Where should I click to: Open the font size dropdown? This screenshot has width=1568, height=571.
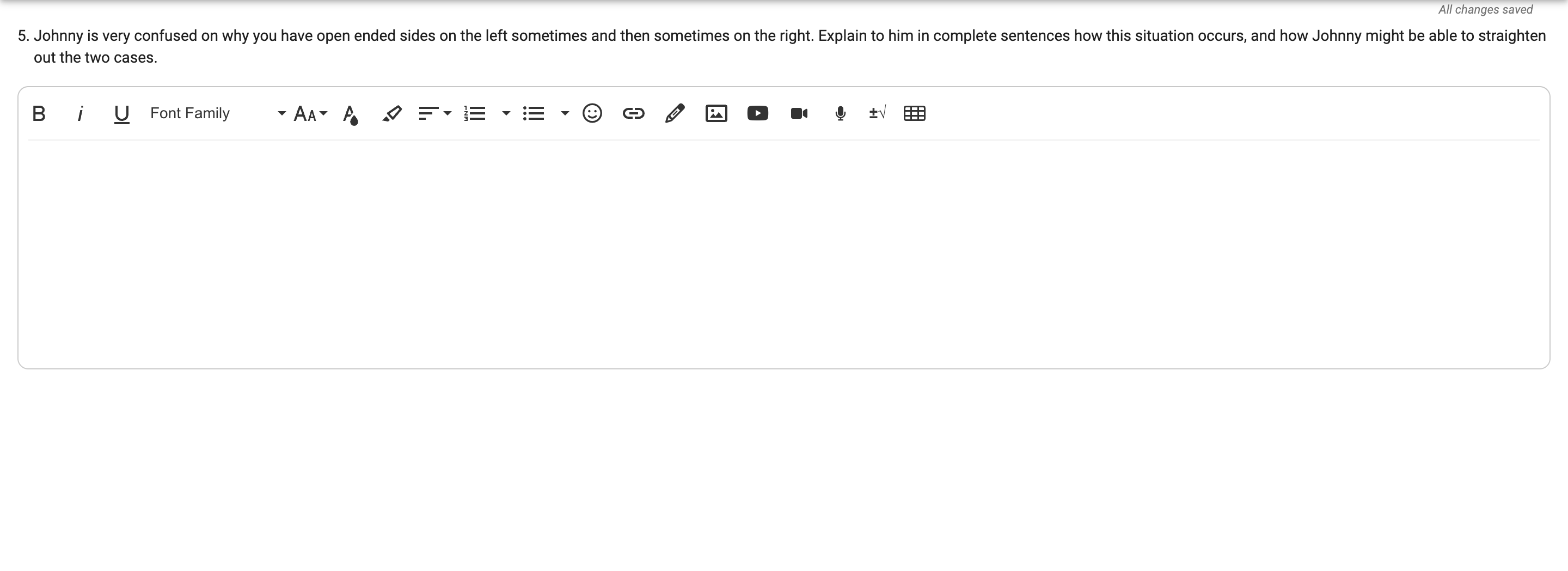310,113
